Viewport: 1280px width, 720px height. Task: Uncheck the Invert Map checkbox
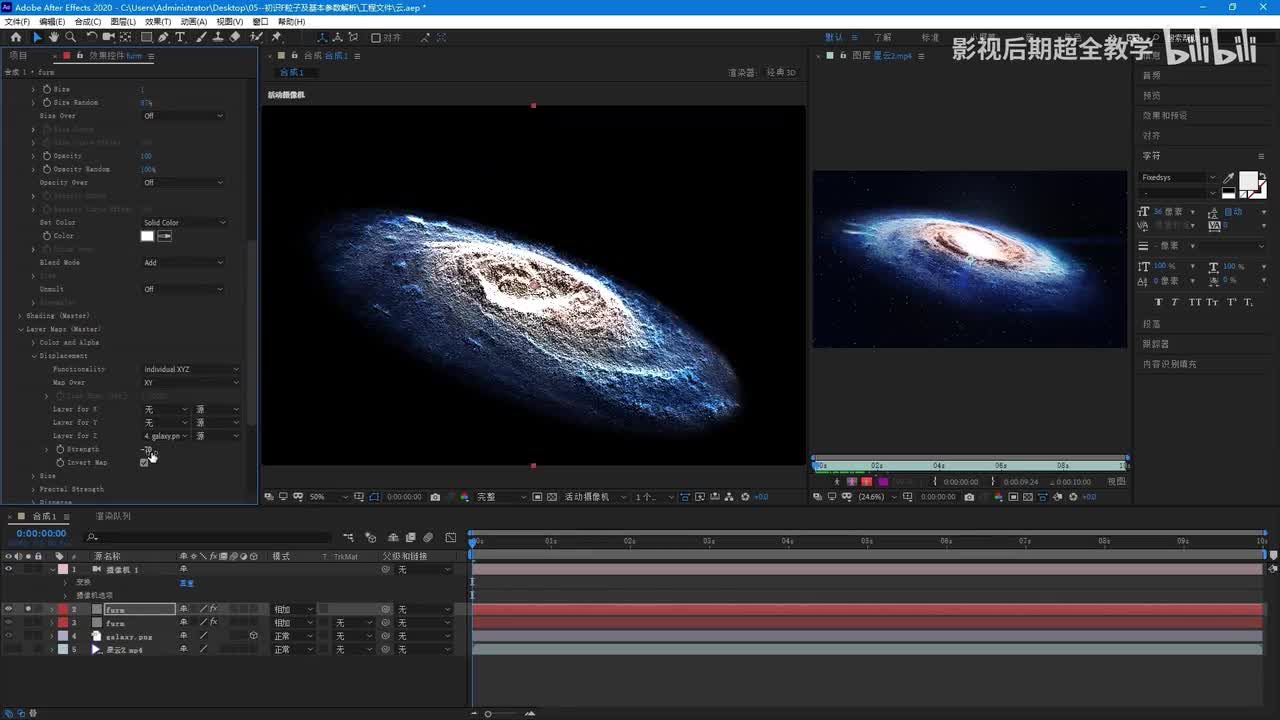click(x=144, y=462)
